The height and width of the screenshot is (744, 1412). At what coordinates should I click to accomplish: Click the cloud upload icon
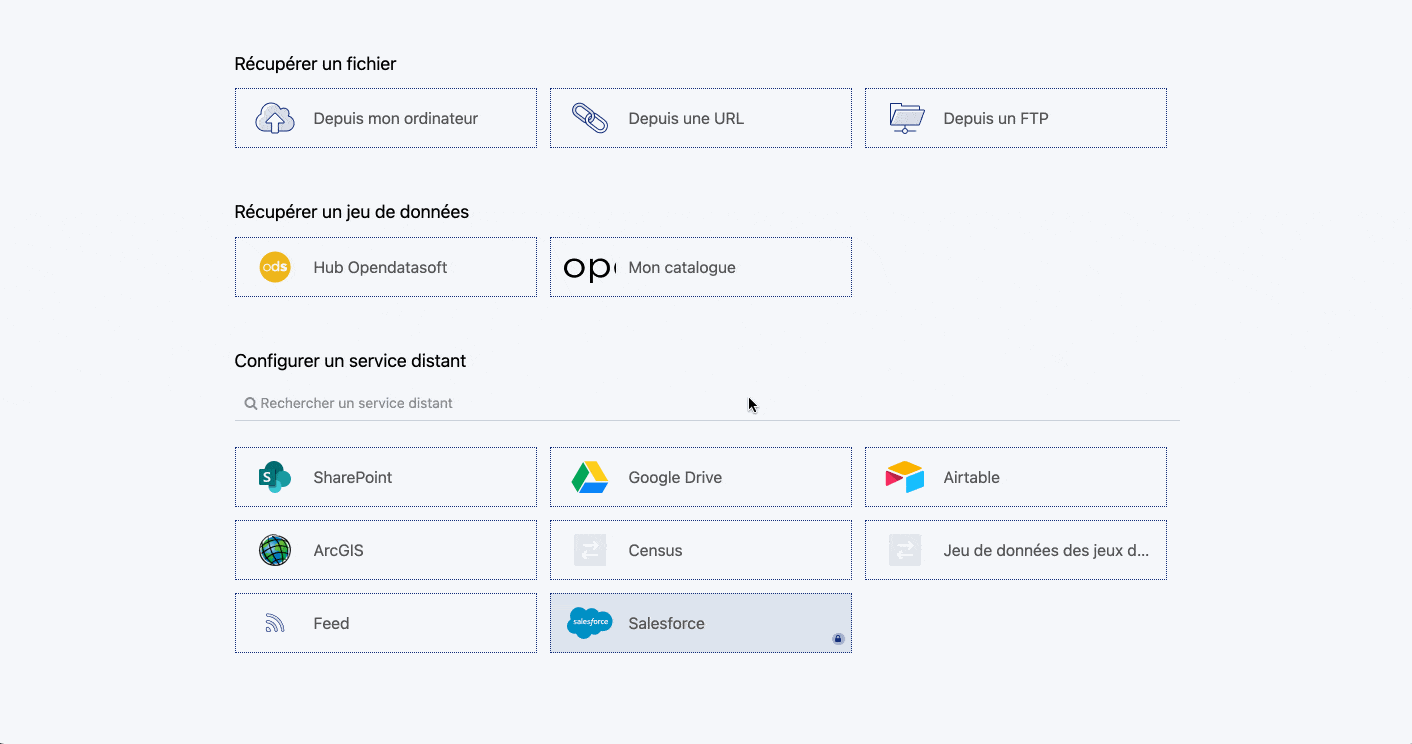(275, 118)
